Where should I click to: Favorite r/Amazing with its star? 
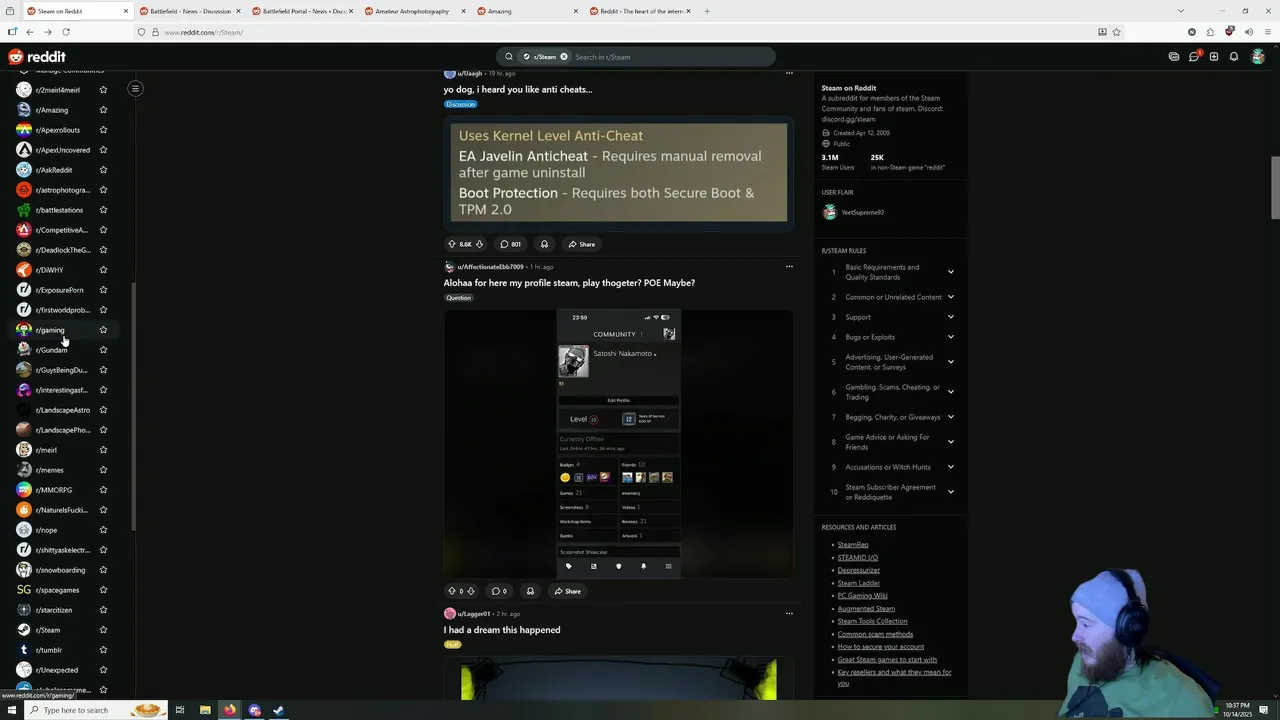coord(103,110)
